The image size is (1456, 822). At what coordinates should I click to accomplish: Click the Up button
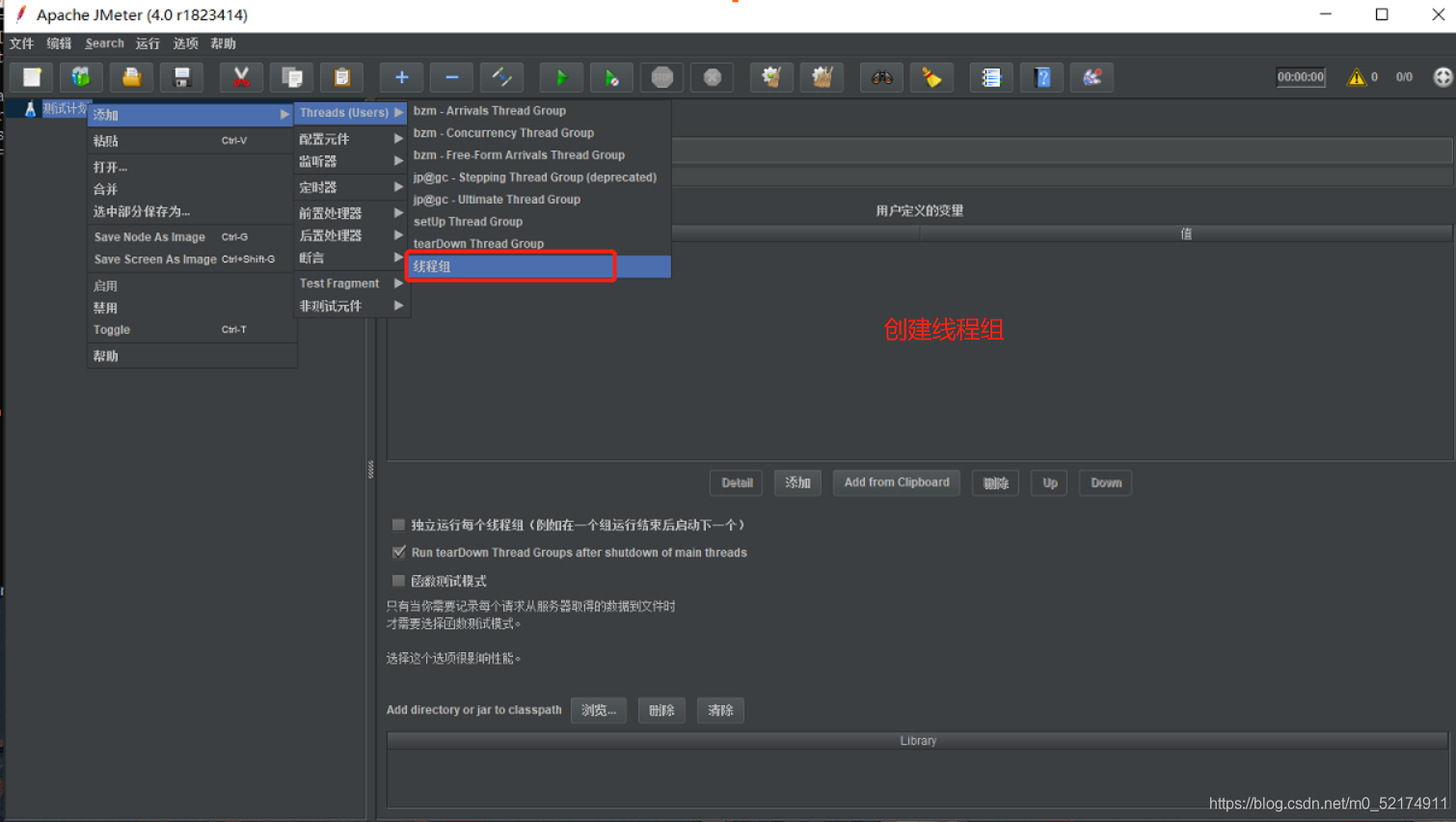pyautogui.click(x=1049, y=482)
